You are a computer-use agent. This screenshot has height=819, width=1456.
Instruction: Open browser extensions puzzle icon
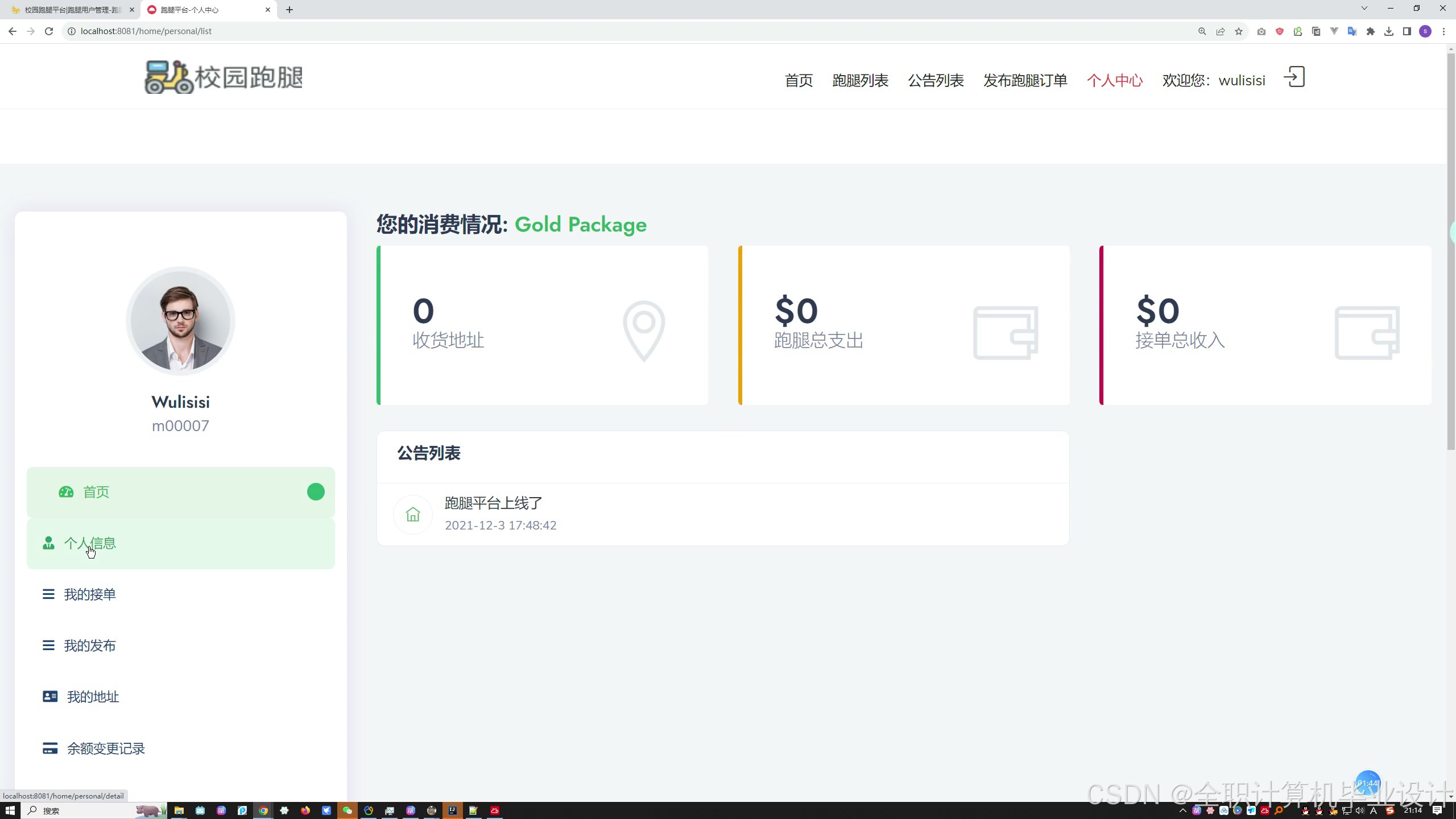1371,31
